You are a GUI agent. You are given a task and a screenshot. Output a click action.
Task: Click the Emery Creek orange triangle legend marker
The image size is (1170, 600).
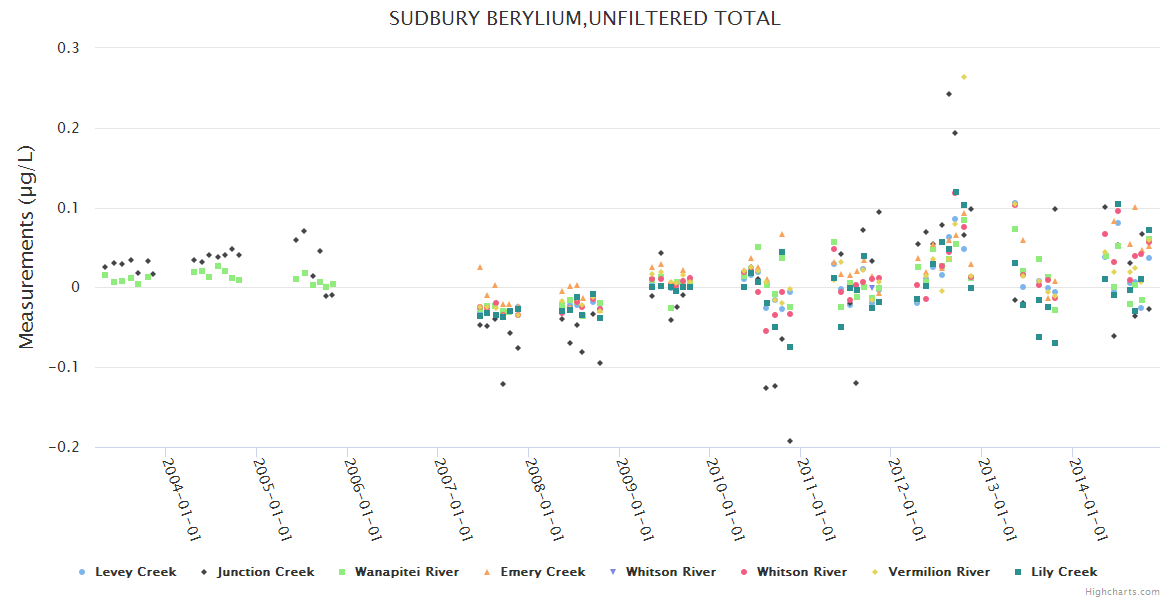(487, 572)
